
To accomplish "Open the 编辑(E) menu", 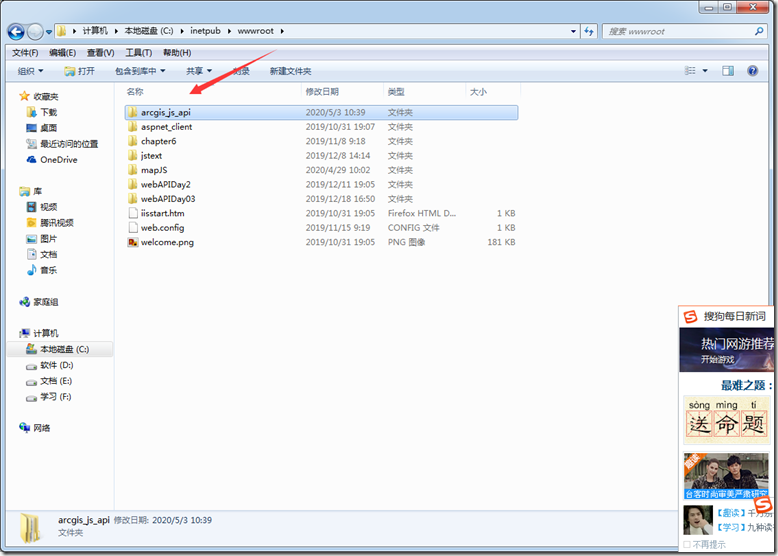I will click(x=63, y=53).
